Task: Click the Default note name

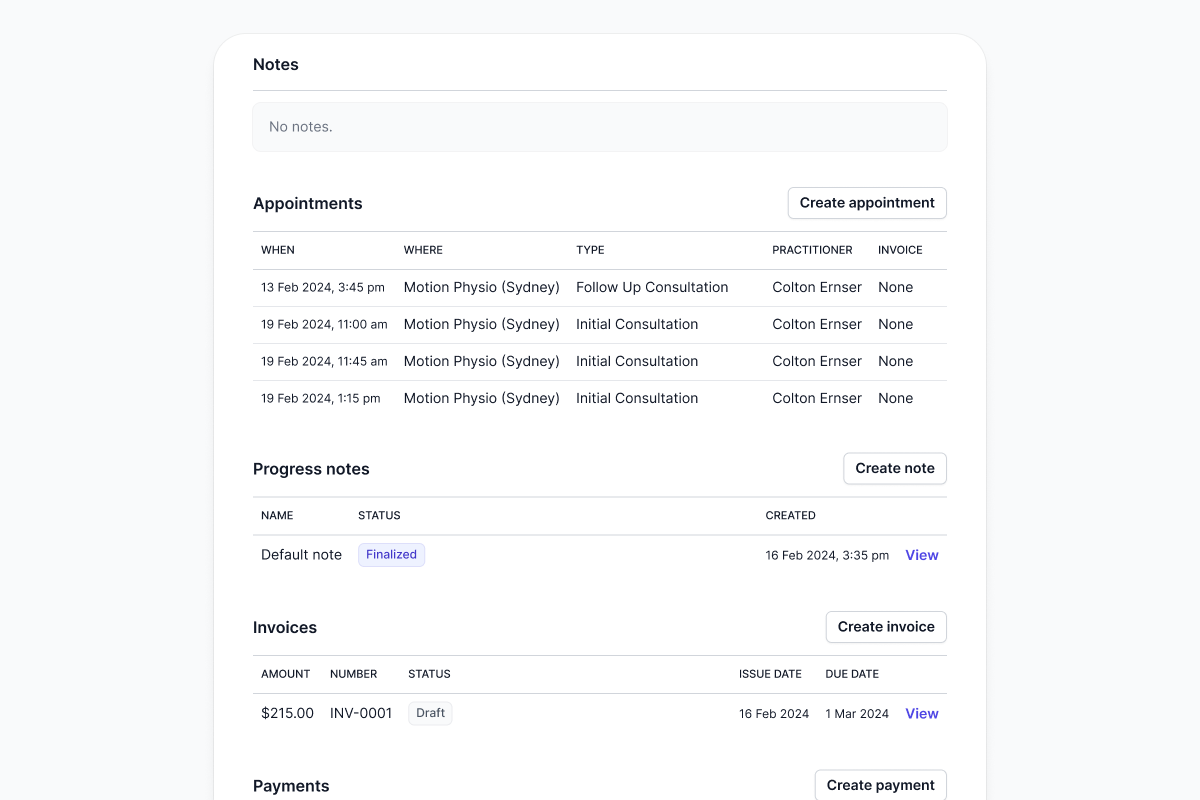Action: (x=301, y=555)
